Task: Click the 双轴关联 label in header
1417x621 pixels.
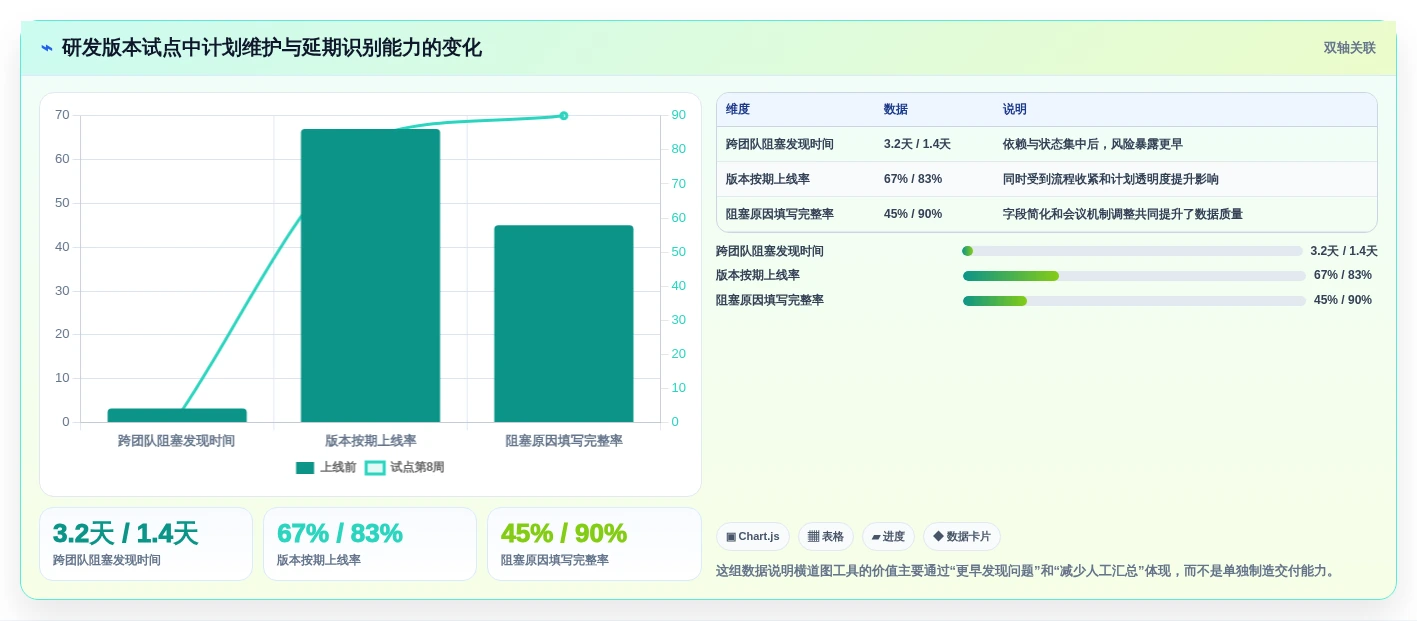Action: pos(1349,48)
